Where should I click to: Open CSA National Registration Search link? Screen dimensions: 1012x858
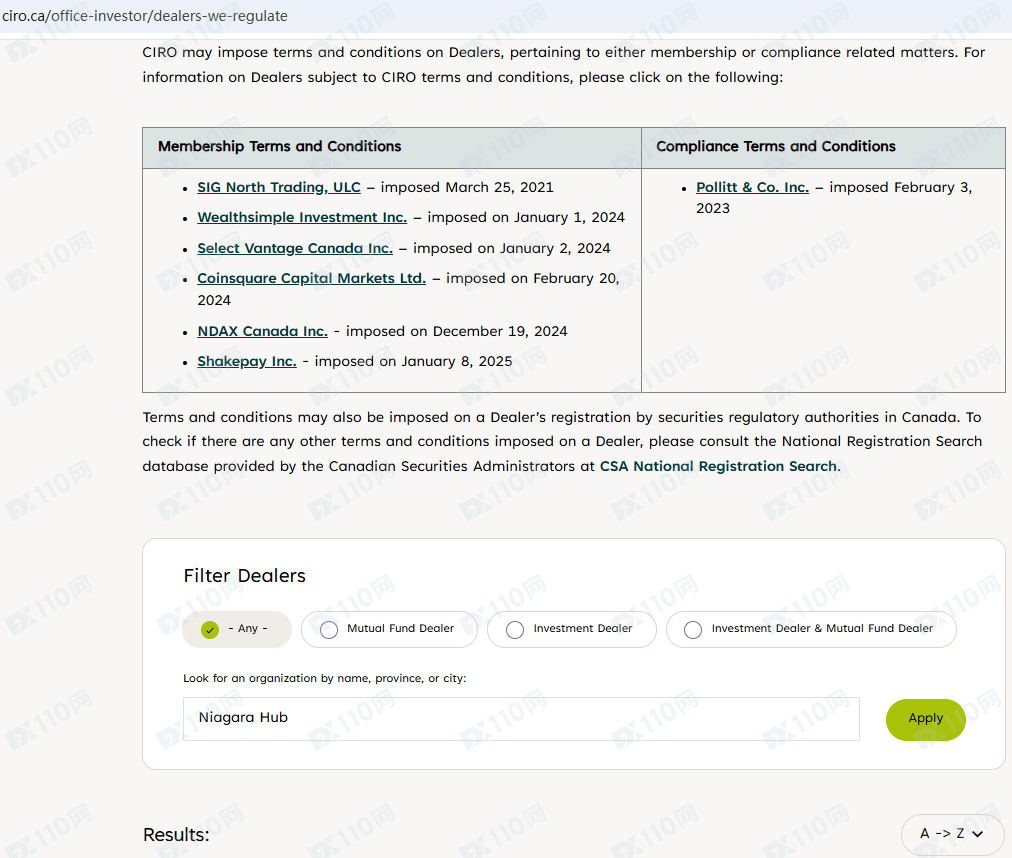tap(718, 466)
